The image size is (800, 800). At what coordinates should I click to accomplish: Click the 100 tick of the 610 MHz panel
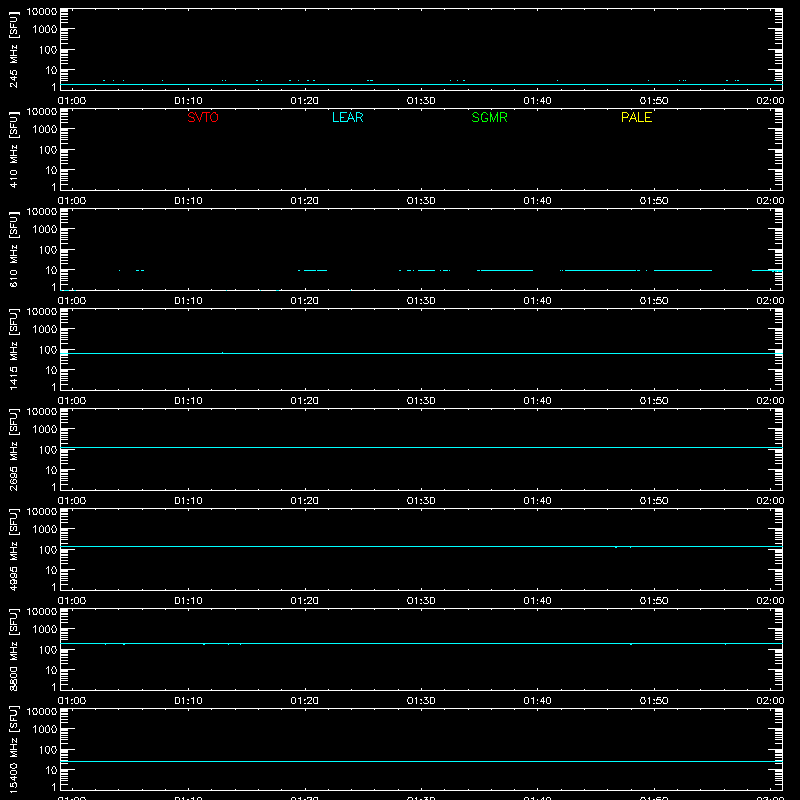(48, 250)
